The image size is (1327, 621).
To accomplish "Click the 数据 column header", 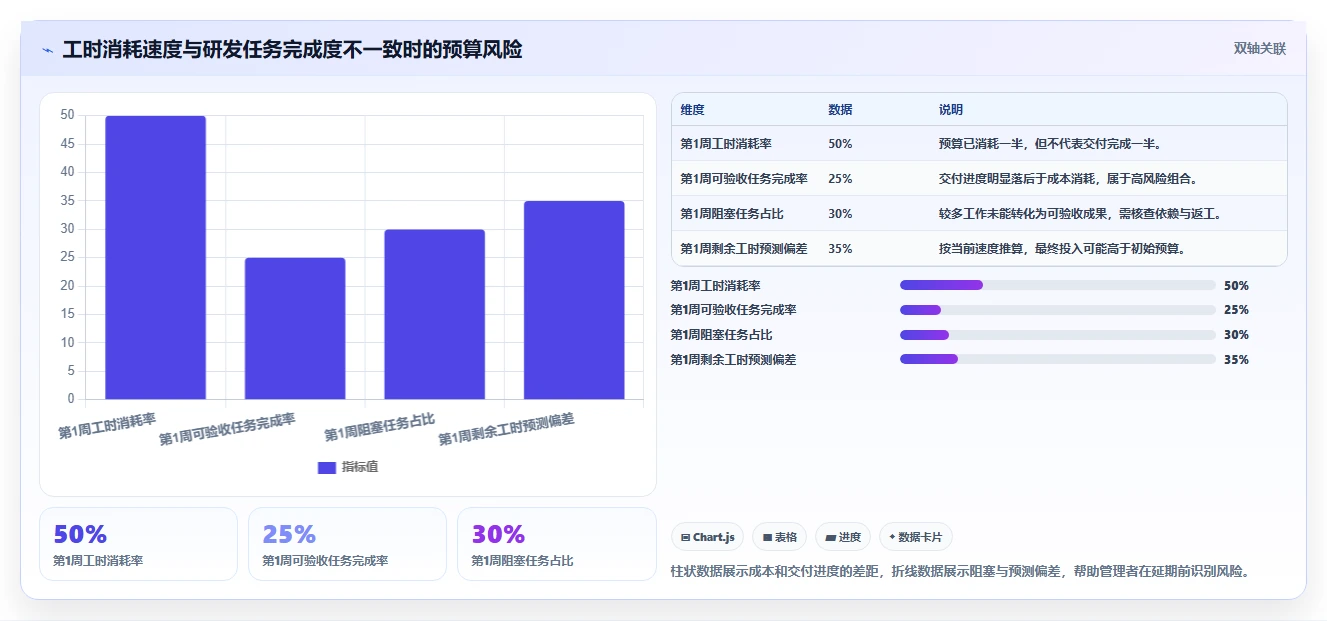I will point(840,110).
